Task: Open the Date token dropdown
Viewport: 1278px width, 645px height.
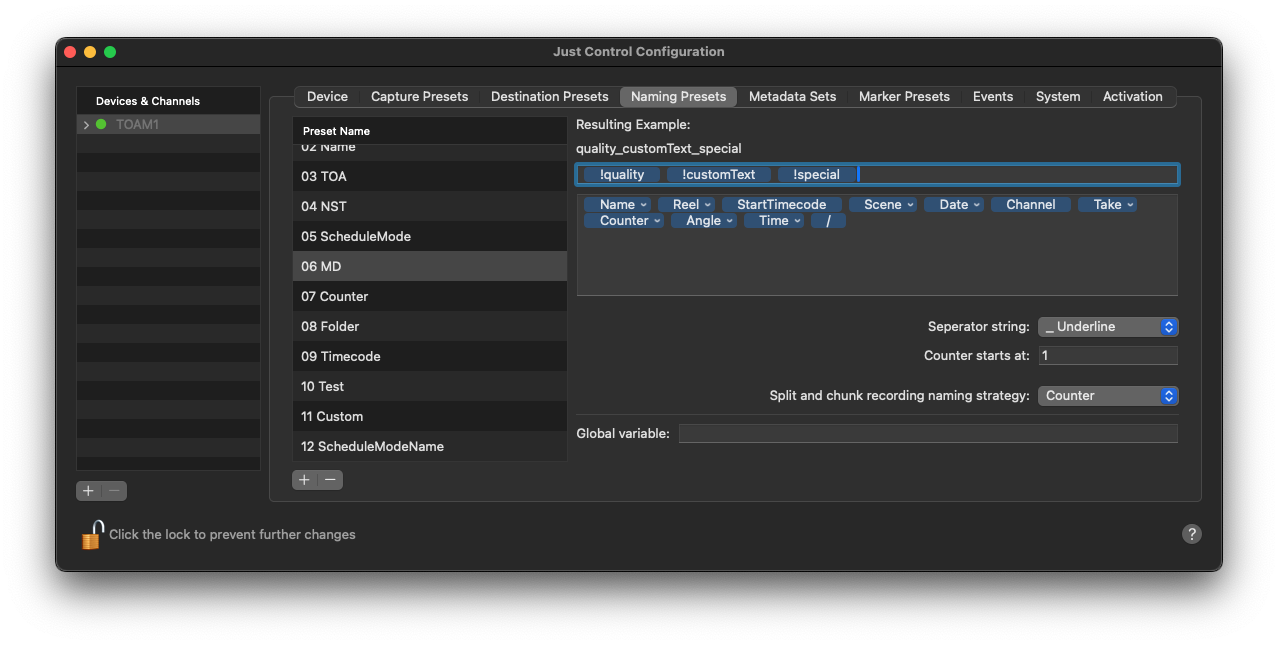Action: pos(954,205)
